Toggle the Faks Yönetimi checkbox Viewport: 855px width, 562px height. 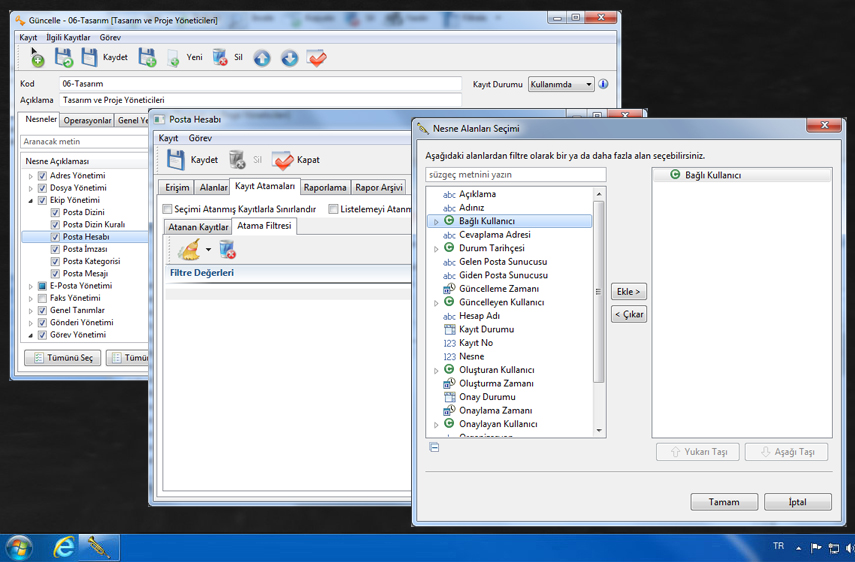[42, 298]
